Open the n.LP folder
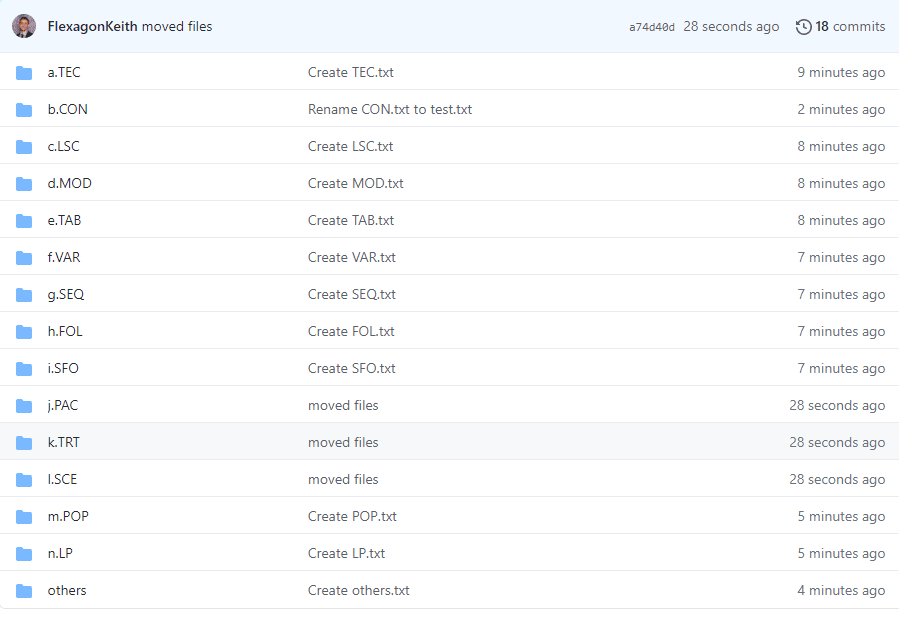This screenshot has width=899, height=619. click(60, 553)
